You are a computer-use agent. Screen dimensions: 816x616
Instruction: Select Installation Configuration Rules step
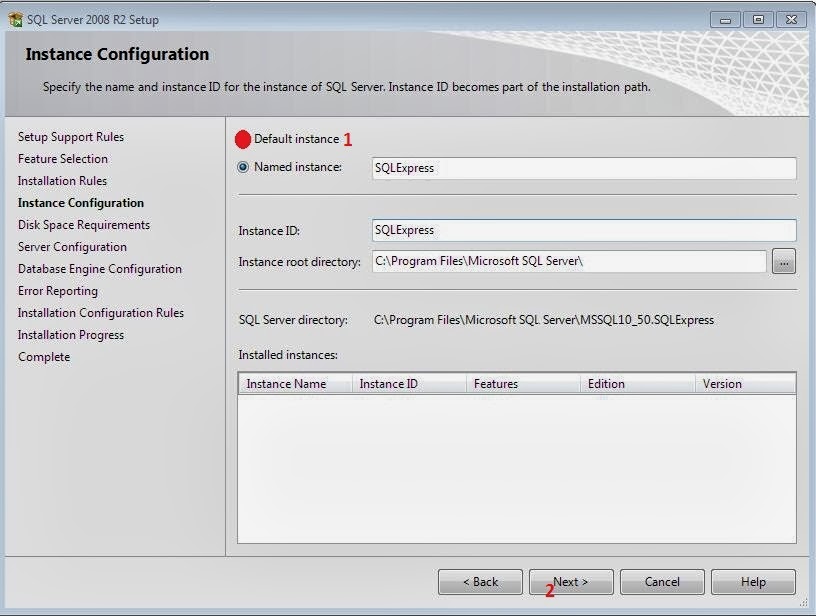[x=100, y=313]
